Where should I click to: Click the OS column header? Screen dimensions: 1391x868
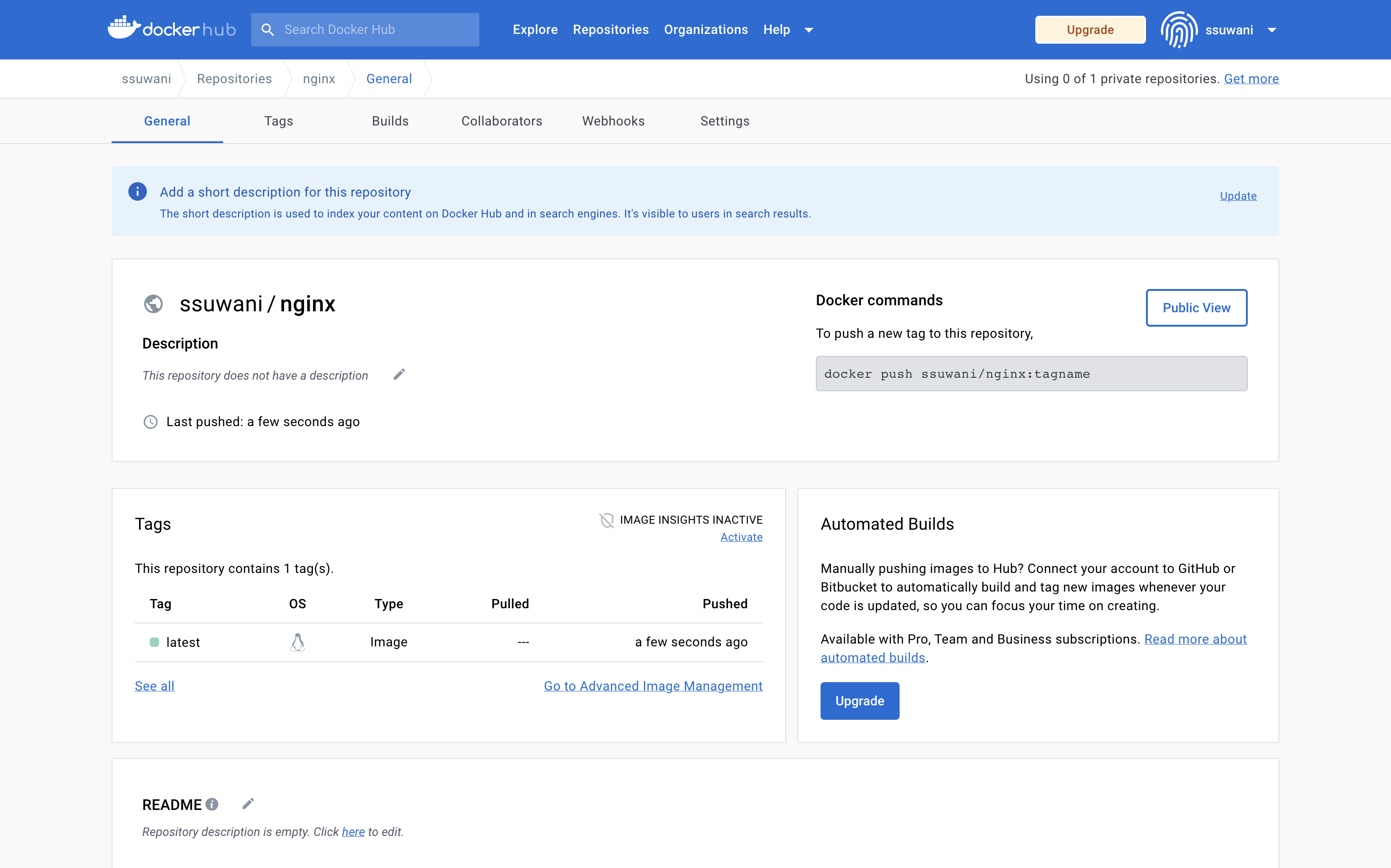point(298,604)
